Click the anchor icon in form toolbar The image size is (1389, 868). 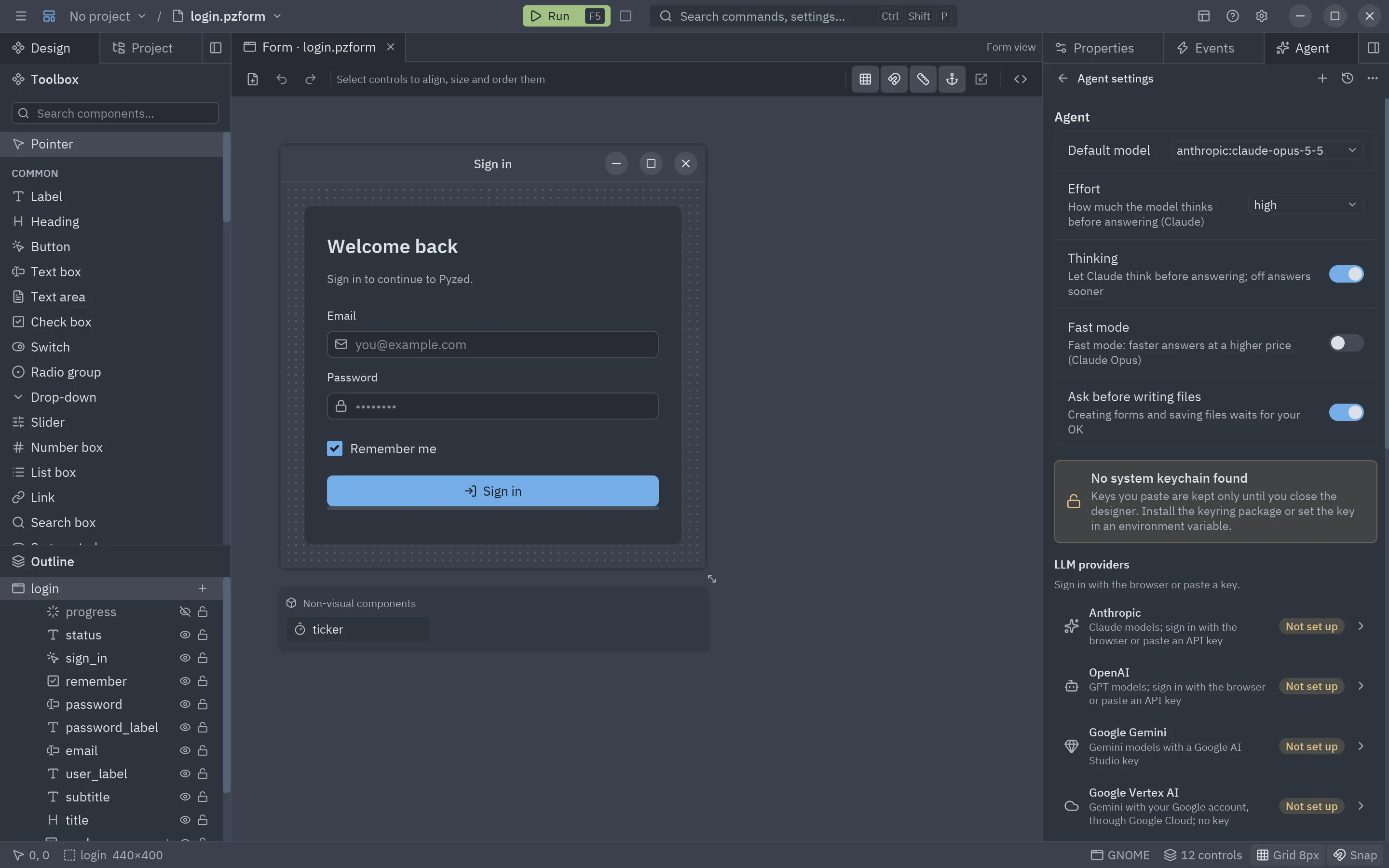click(952, 79)
